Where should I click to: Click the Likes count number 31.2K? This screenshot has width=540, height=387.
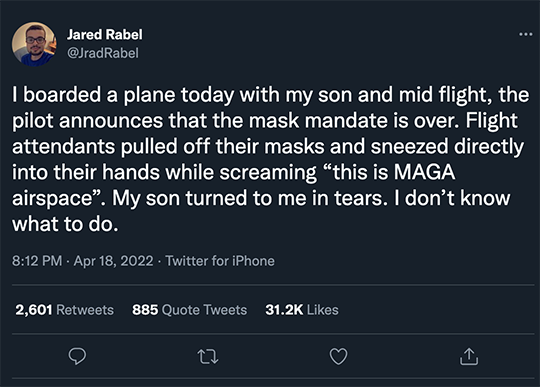click(x=284, y=310)
